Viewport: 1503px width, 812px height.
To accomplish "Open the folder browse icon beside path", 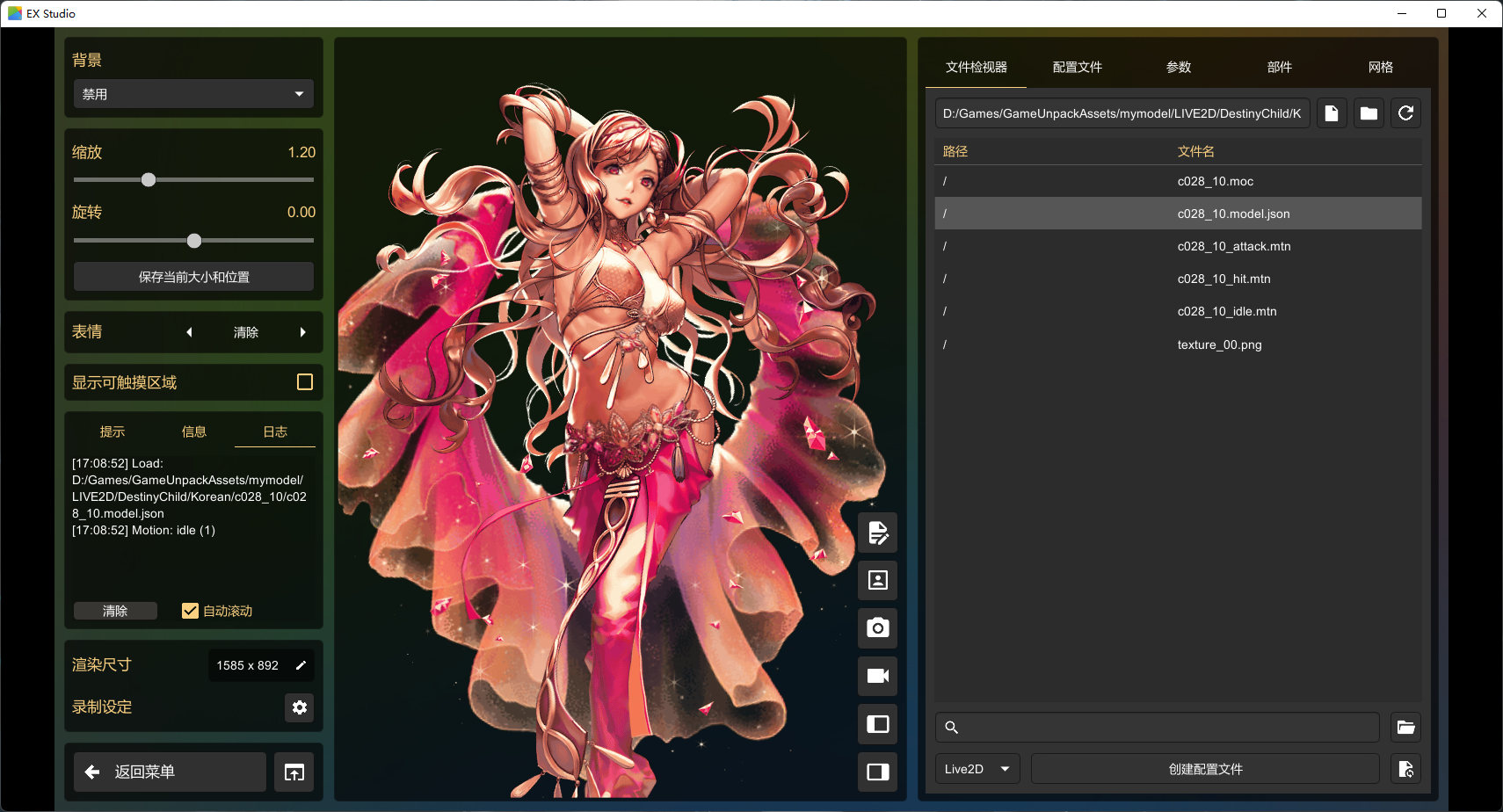I will pos(1369,113).
